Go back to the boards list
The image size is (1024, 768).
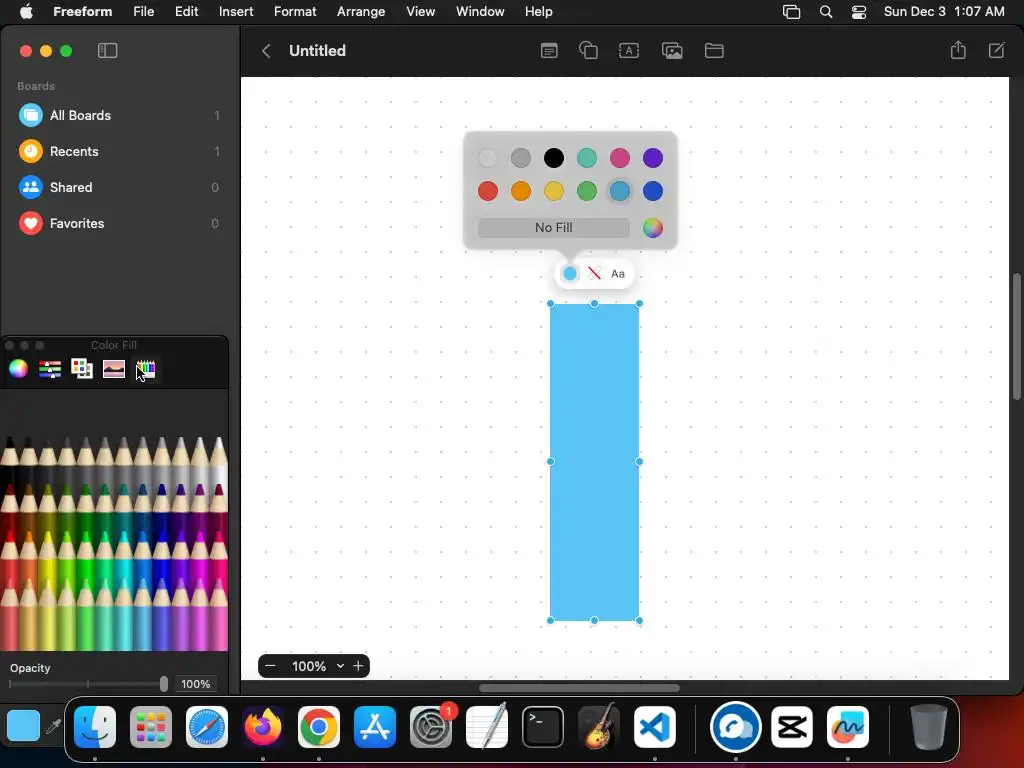(x=266, y=51)
